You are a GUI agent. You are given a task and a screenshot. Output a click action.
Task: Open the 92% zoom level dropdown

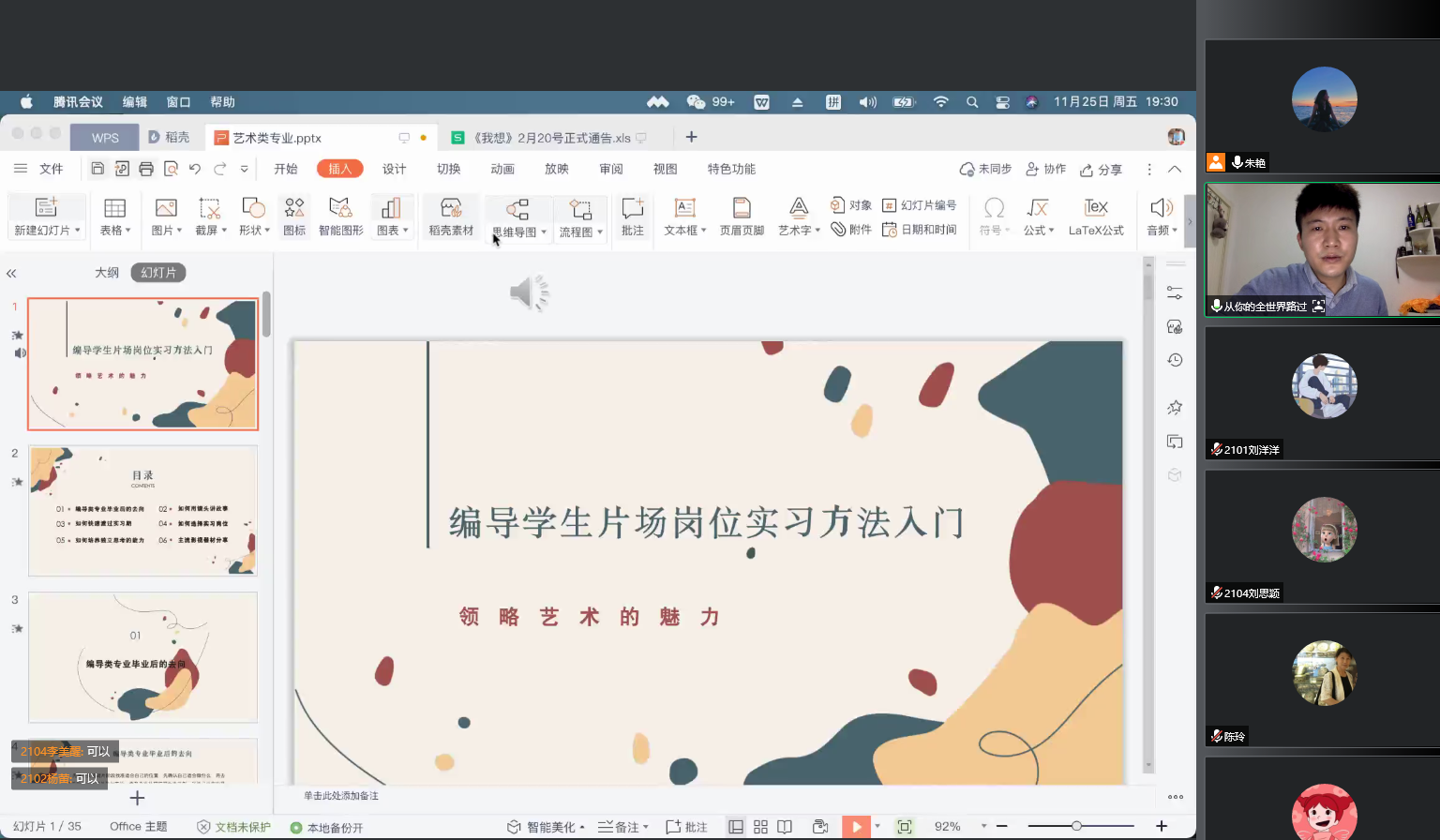(x=983, y=827)
